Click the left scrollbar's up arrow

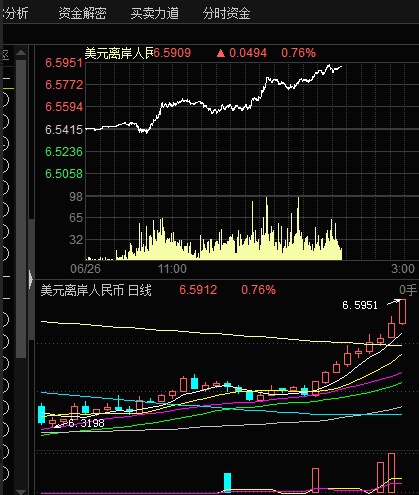click(21, 53)
